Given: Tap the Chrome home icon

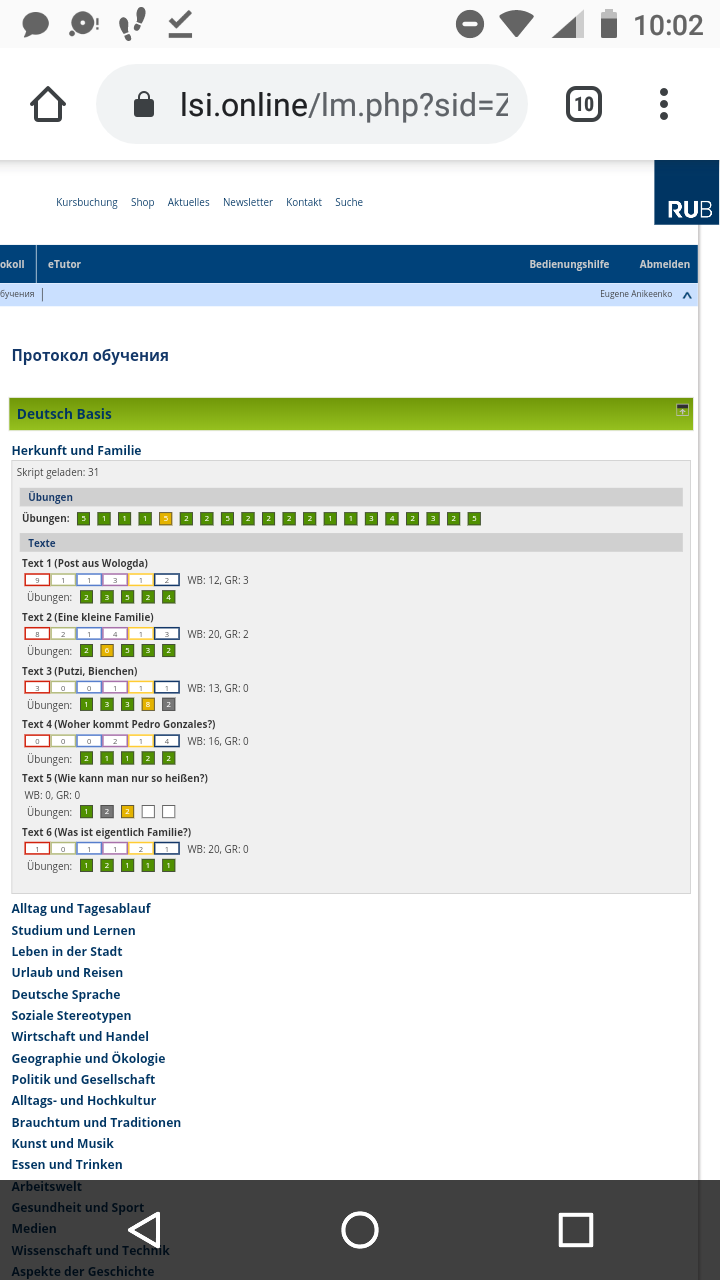Looking at the screenshot, I should 48,104.
